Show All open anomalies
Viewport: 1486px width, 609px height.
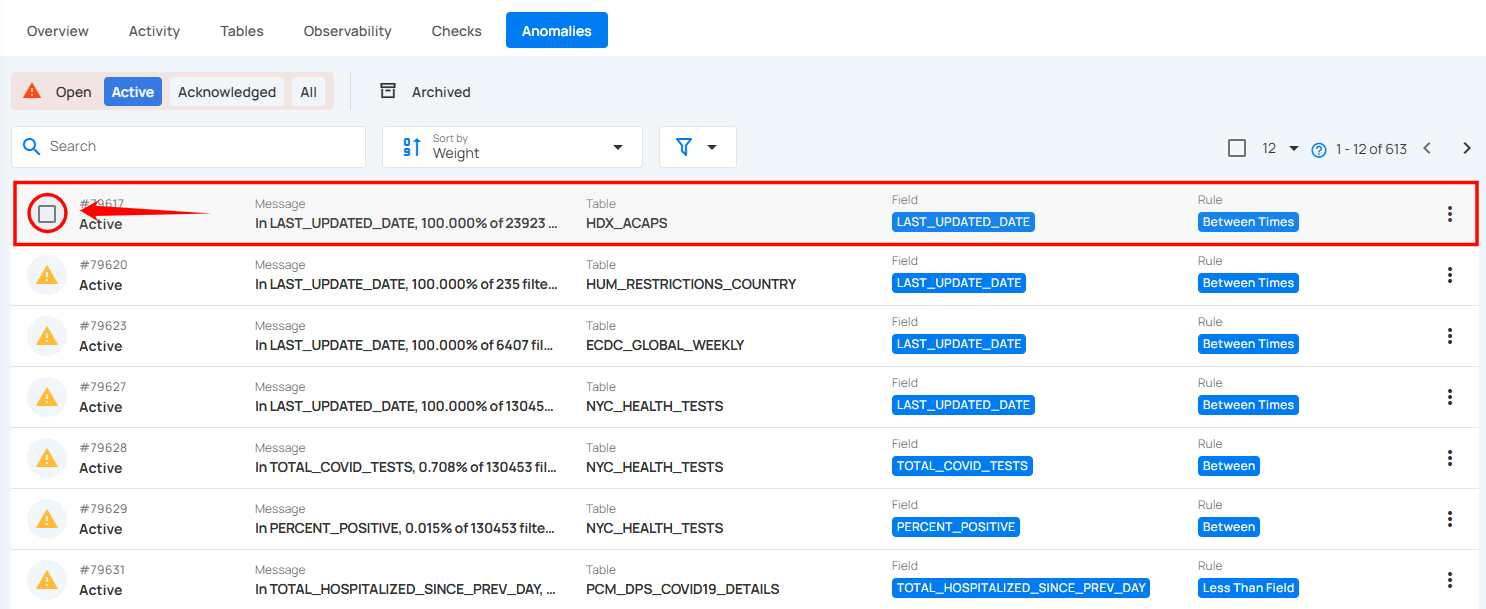[309, 92]
